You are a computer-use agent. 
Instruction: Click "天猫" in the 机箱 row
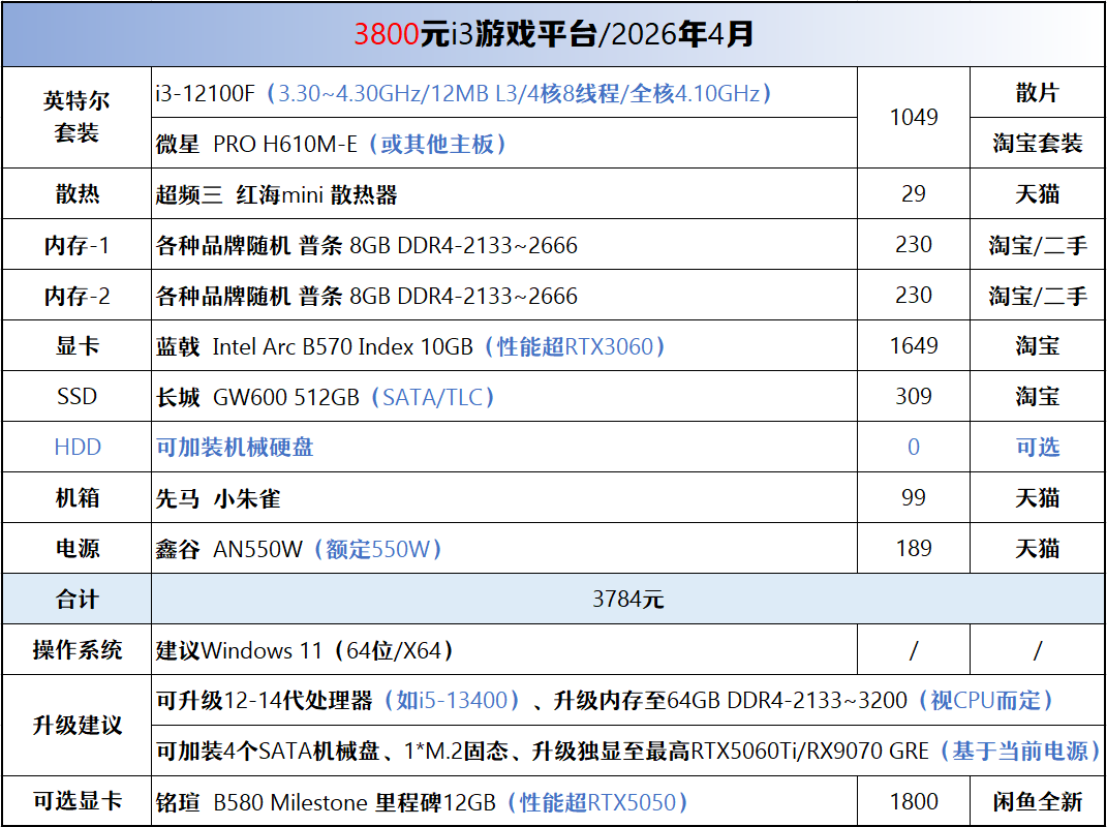pyautogui.click(x=1037, y=498)
